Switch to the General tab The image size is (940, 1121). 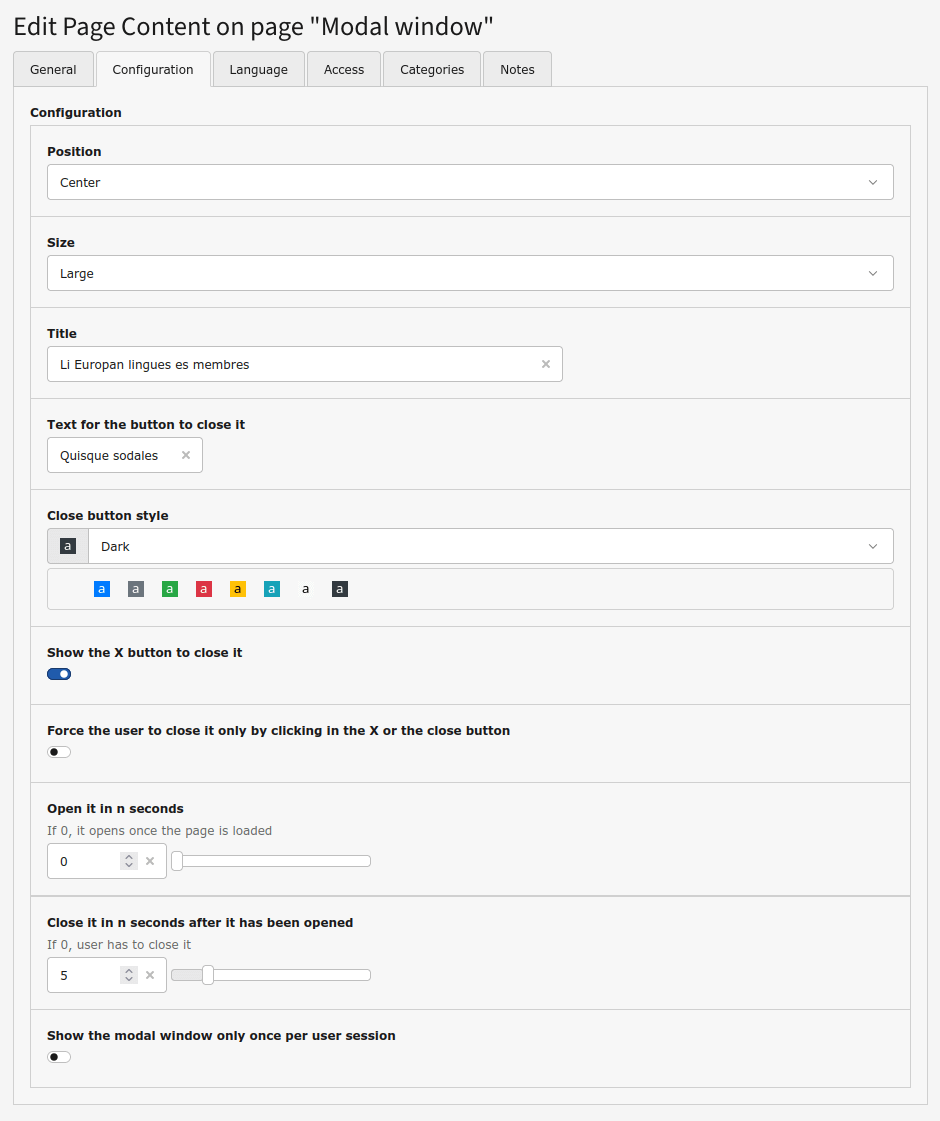click(x=53, y=70)
